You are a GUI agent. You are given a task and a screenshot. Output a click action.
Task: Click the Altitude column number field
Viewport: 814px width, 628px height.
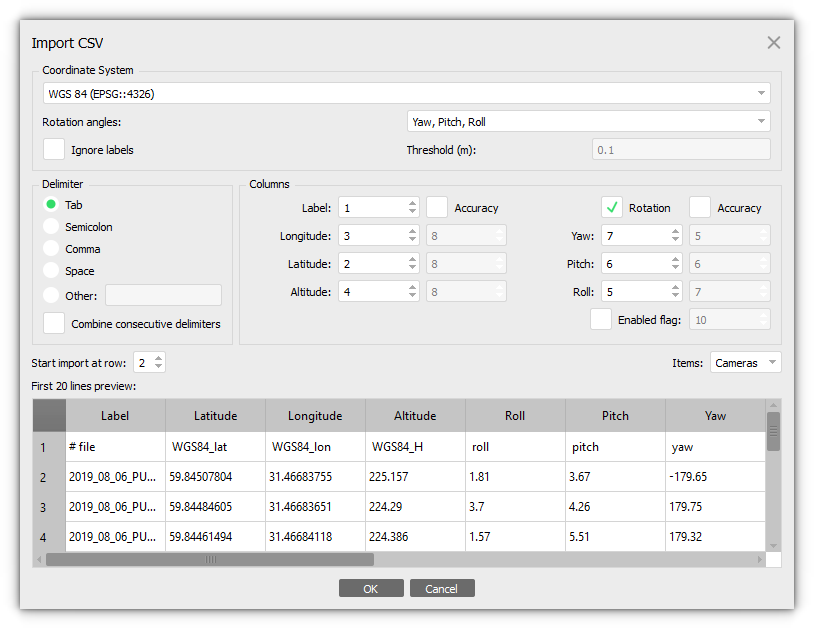373,292
